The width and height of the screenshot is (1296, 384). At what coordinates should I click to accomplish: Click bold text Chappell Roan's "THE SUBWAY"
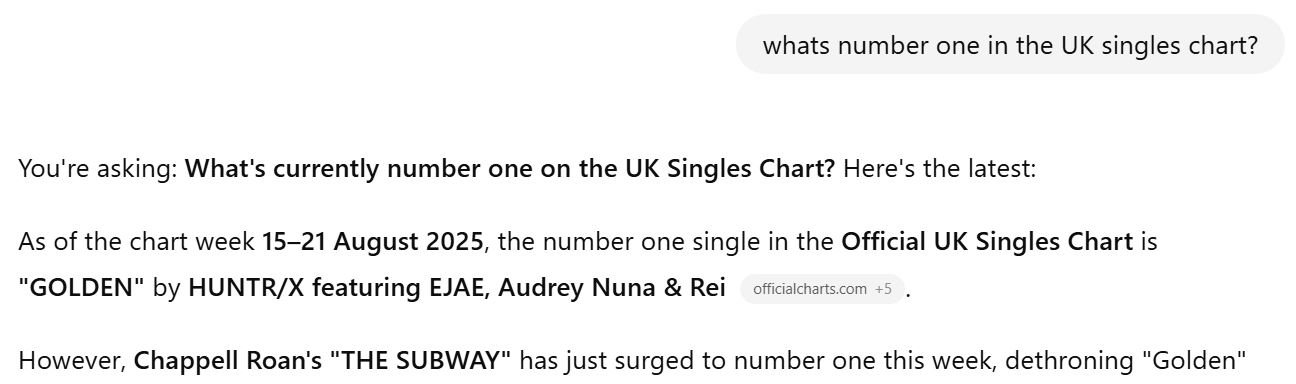(323, 360)
